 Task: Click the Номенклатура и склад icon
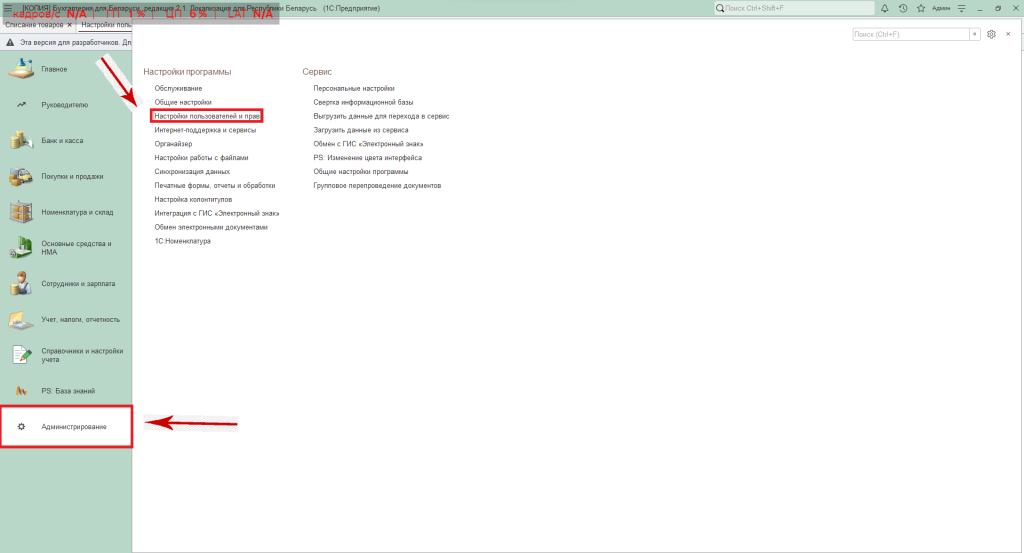point(21,212)
